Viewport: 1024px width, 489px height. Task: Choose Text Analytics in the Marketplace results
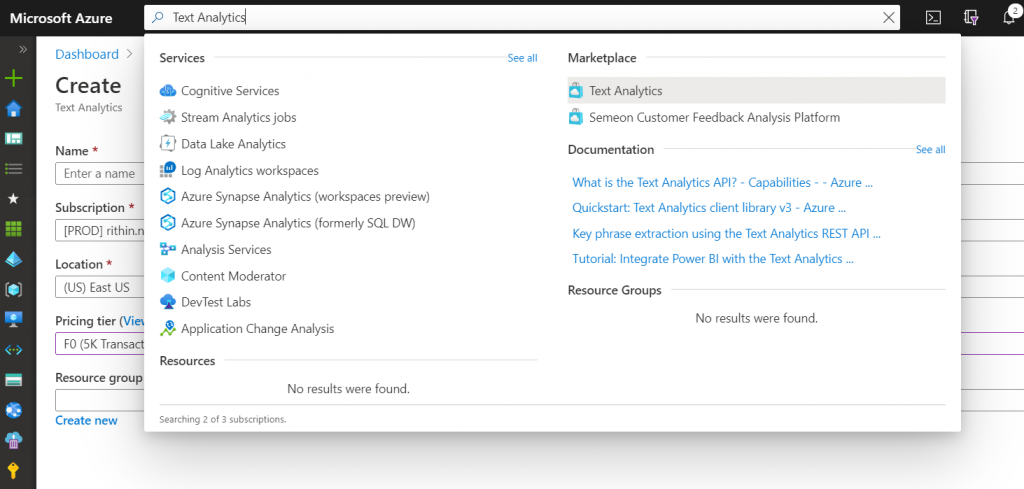pos(625,91)
